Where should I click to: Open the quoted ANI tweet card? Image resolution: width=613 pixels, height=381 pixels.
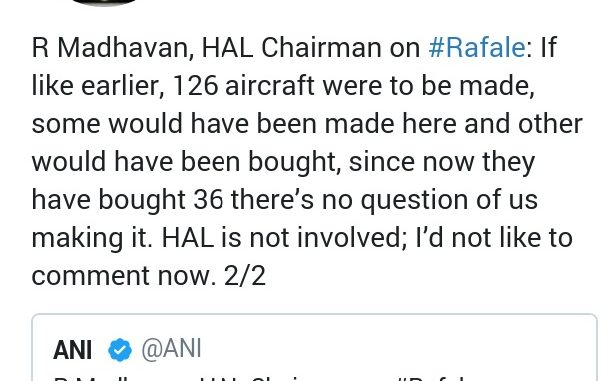coord(314,347)
